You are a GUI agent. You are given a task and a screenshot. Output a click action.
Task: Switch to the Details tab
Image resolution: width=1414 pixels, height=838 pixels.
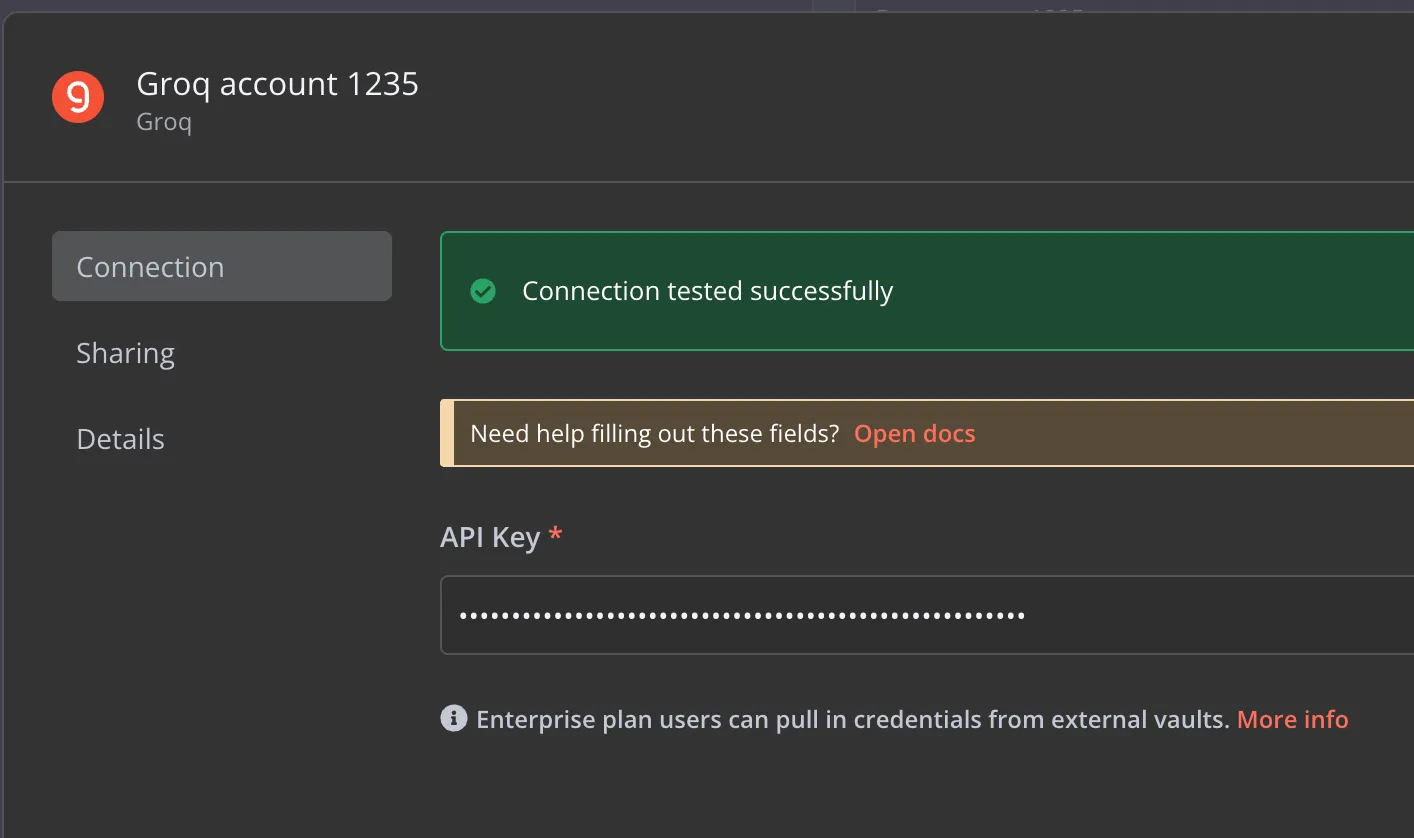121,439
